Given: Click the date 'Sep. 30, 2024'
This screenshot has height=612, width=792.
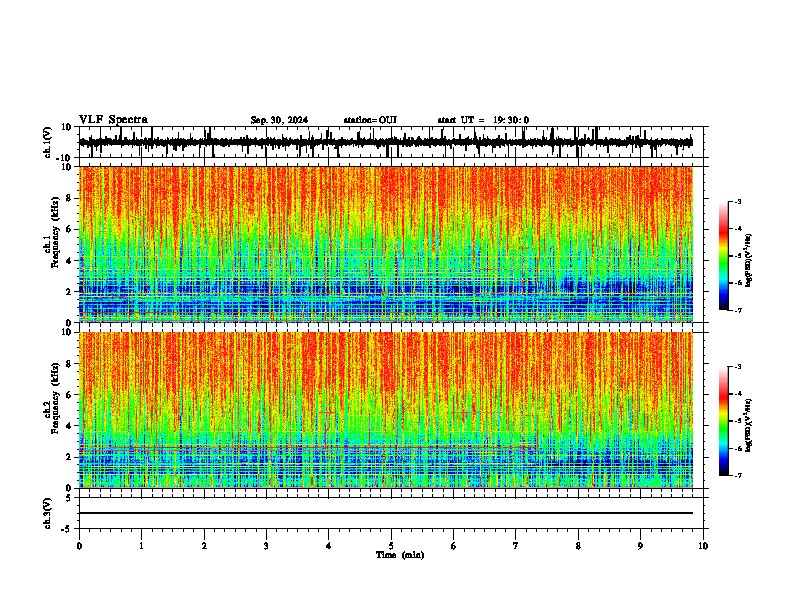Looking at the screenshot, I should (279, 120).
